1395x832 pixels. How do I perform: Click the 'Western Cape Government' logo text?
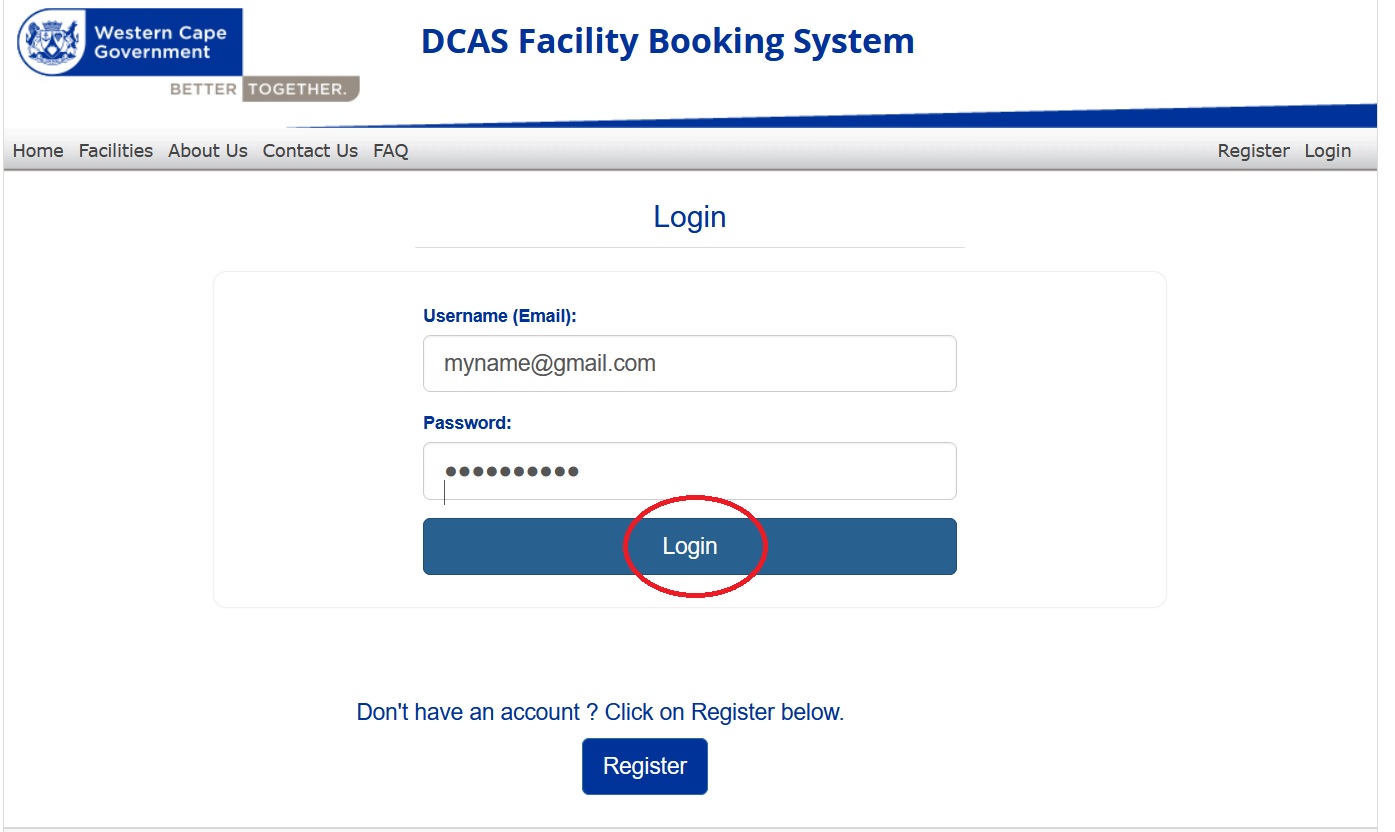tap(160, 42)
